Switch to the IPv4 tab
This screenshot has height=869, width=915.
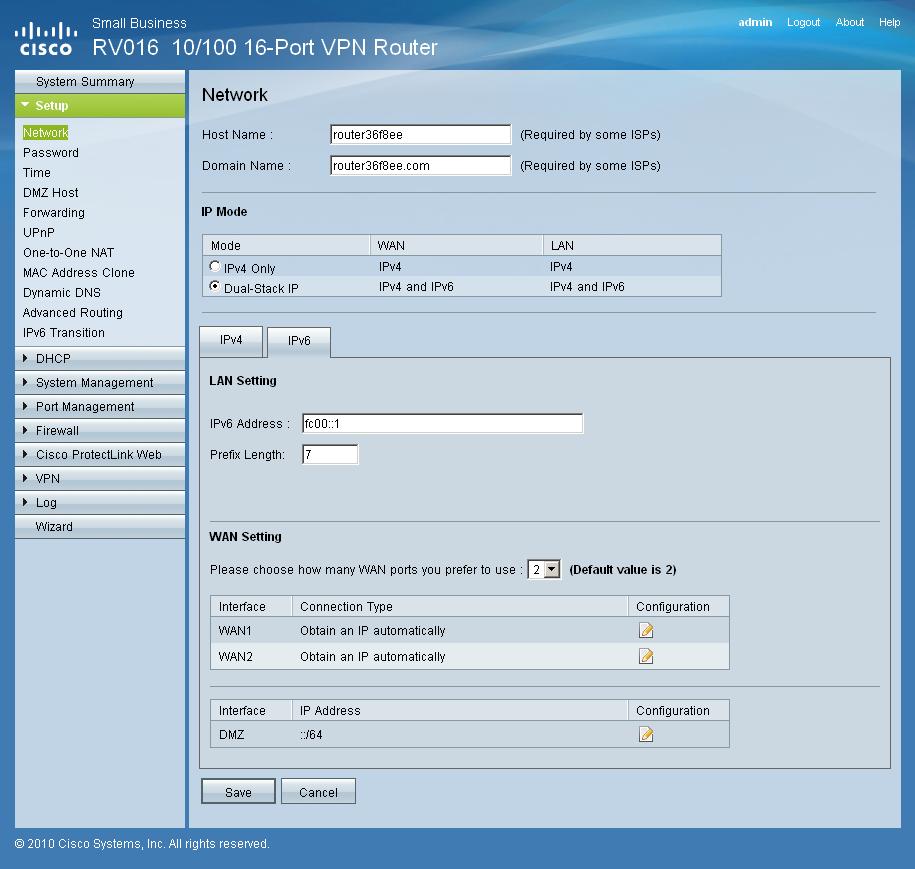[x=231, y=341]
